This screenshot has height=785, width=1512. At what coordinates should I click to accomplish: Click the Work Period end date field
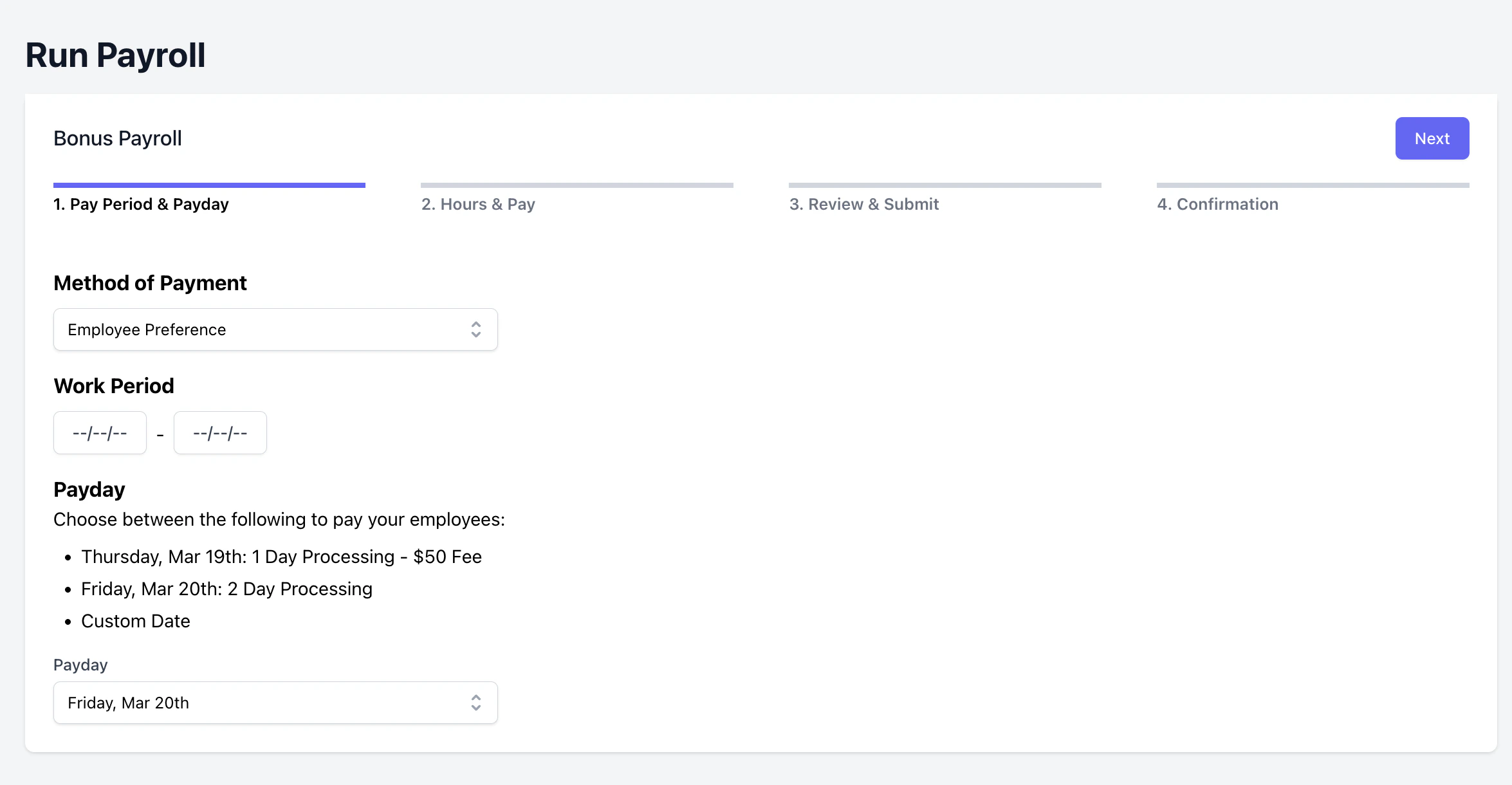pyautogui.click(x=220, y=433)
